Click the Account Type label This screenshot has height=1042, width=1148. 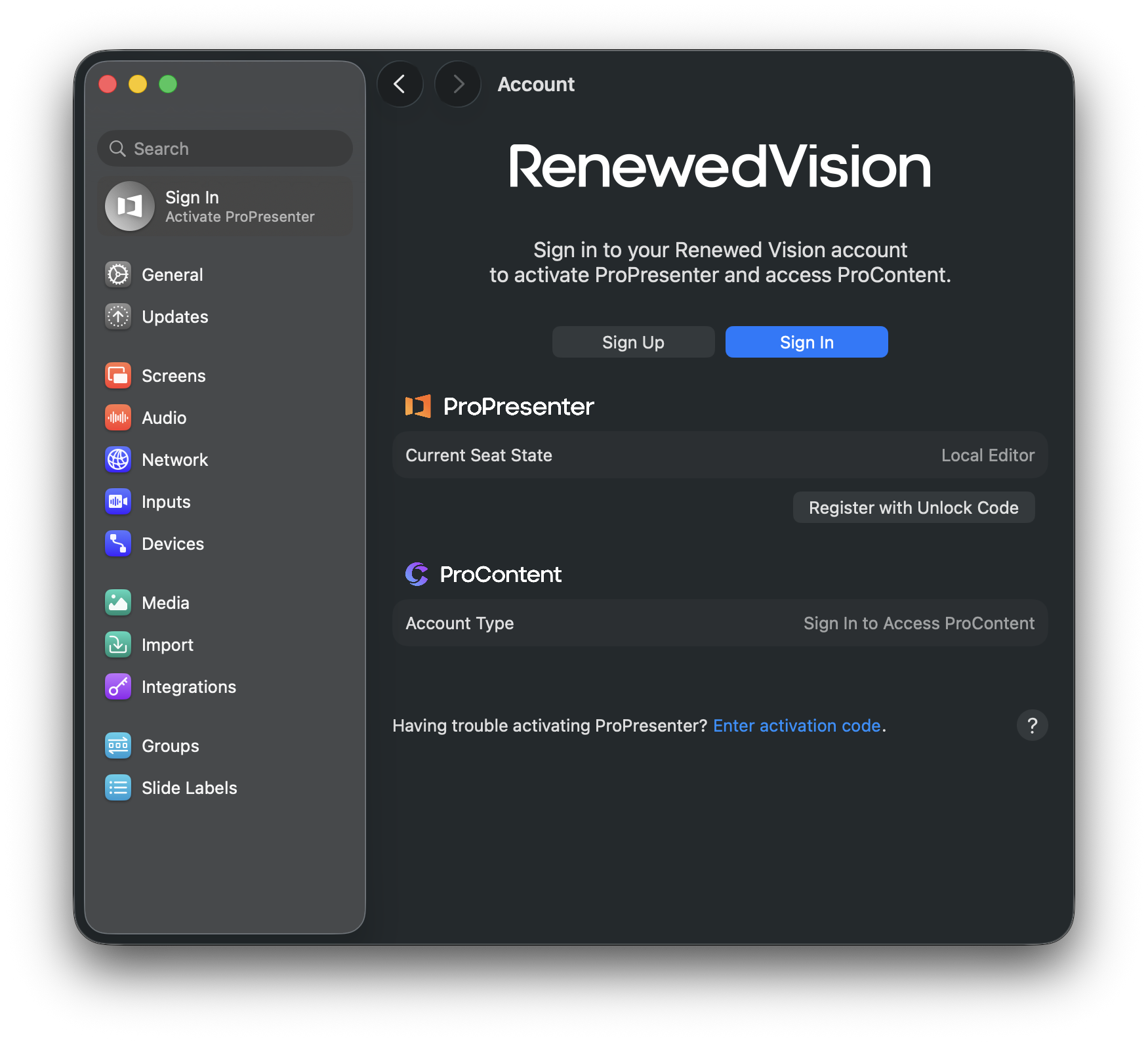pos(459,623)
